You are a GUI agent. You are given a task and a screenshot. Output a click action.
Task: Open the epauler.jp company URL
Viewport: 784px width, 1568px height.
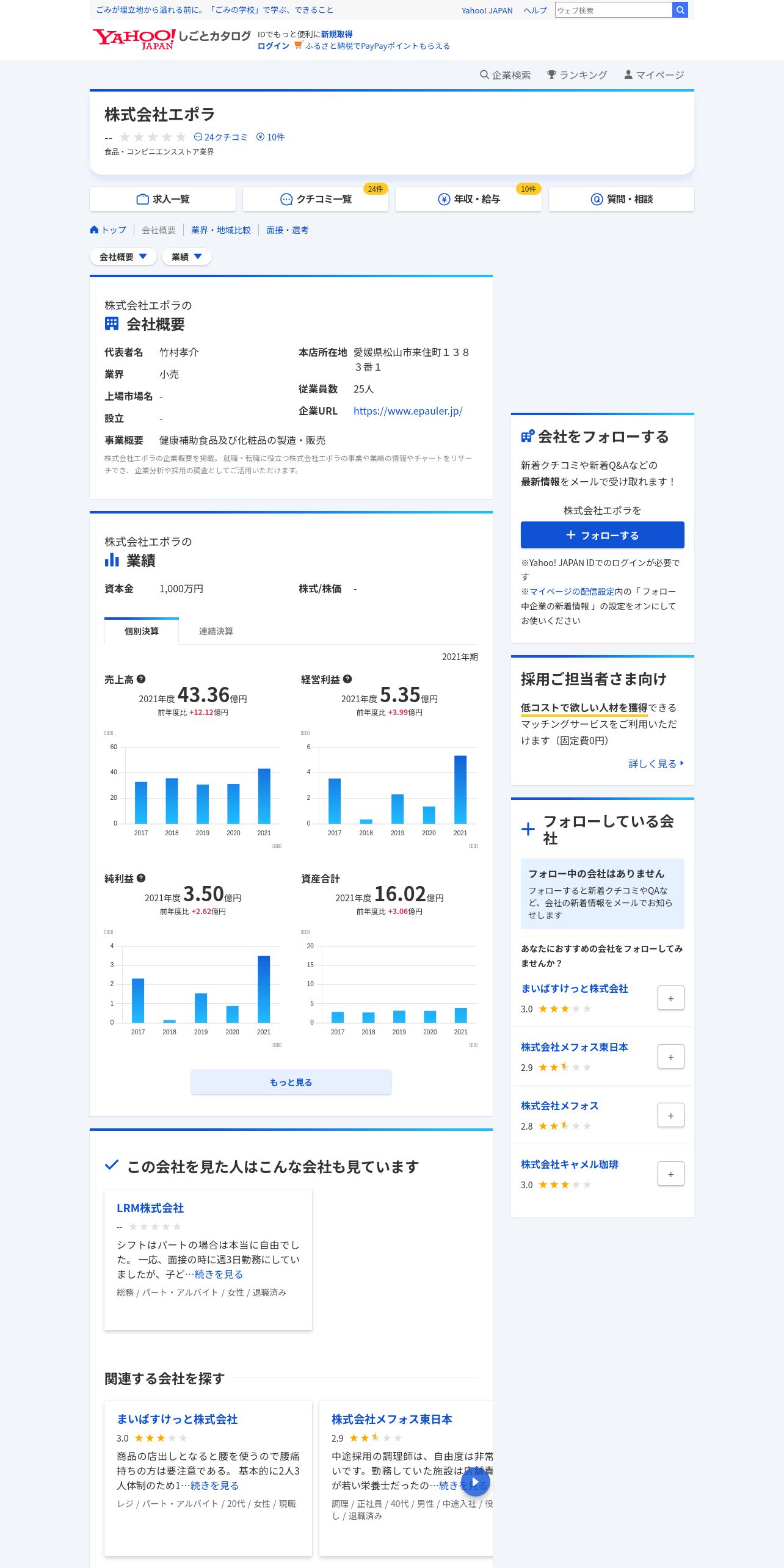pos(408,411)
